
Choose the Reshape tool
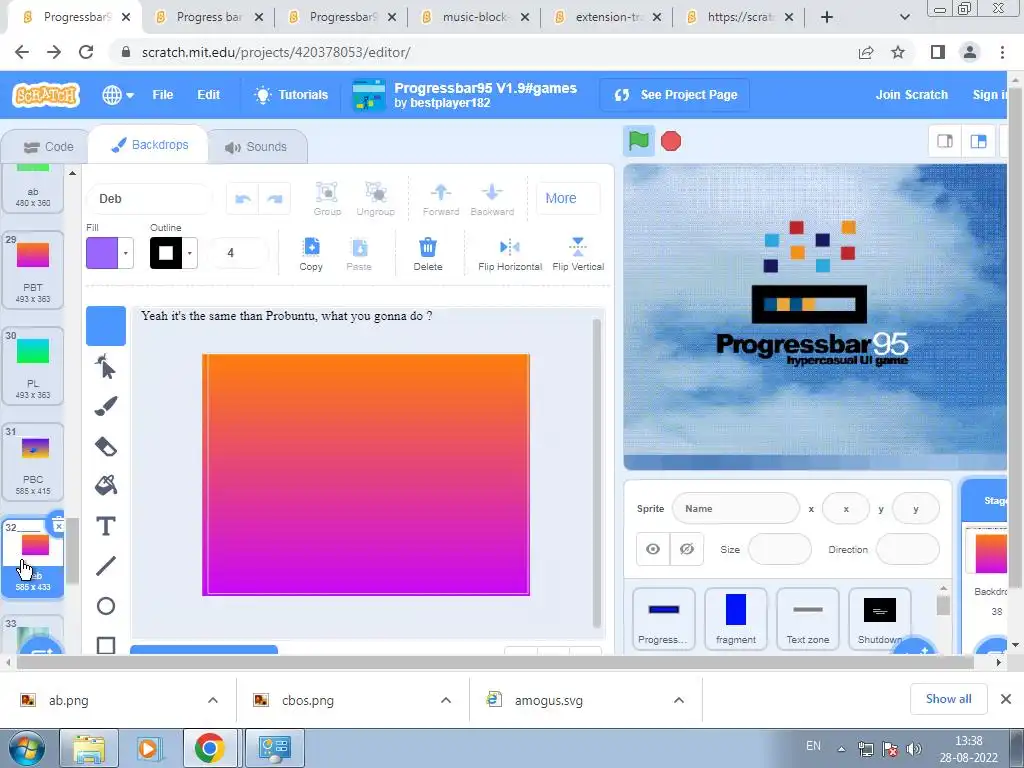(x=106, y=366)
